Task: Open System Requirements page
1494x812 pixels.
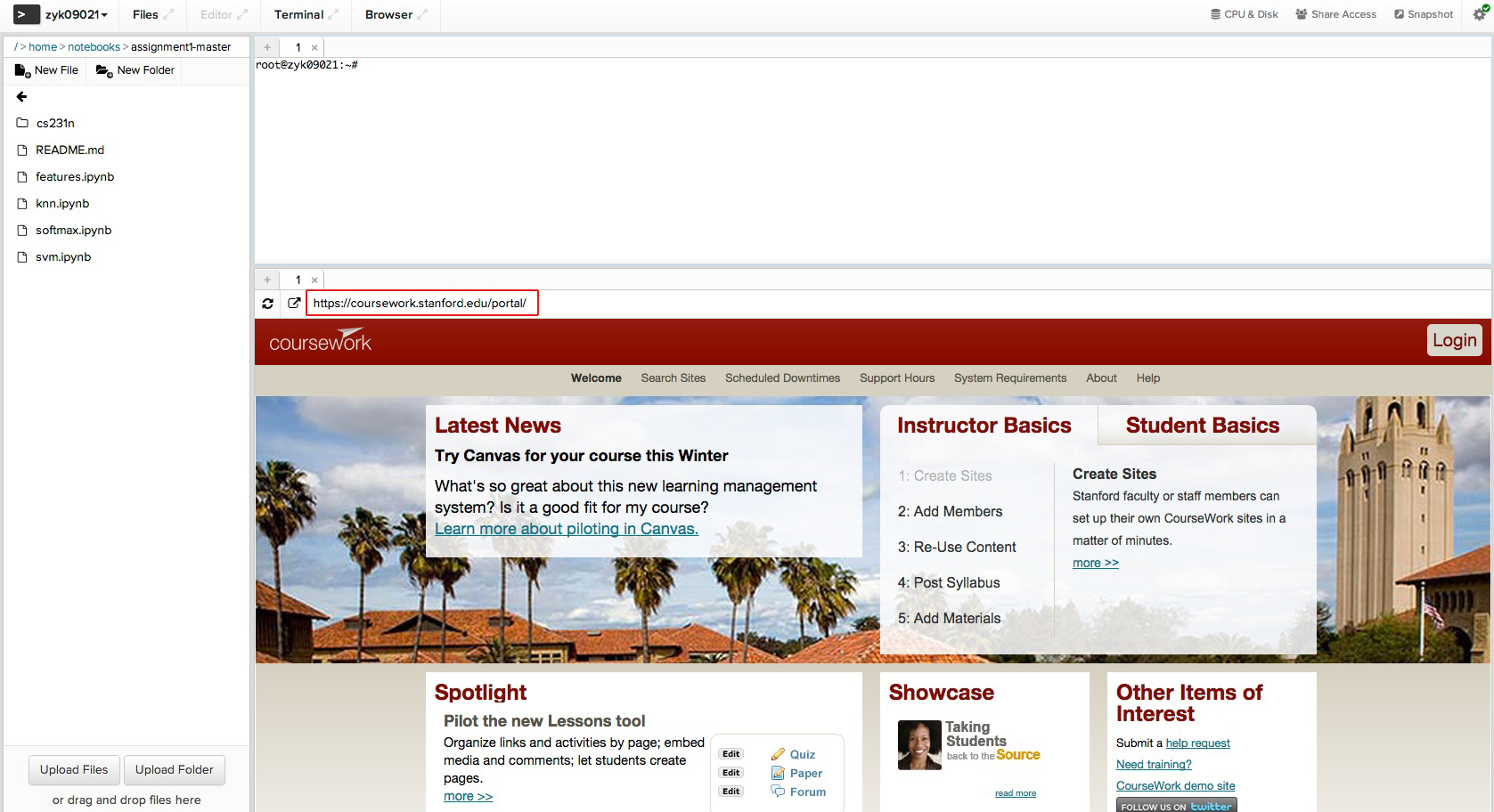Action: coord(1010,378)
